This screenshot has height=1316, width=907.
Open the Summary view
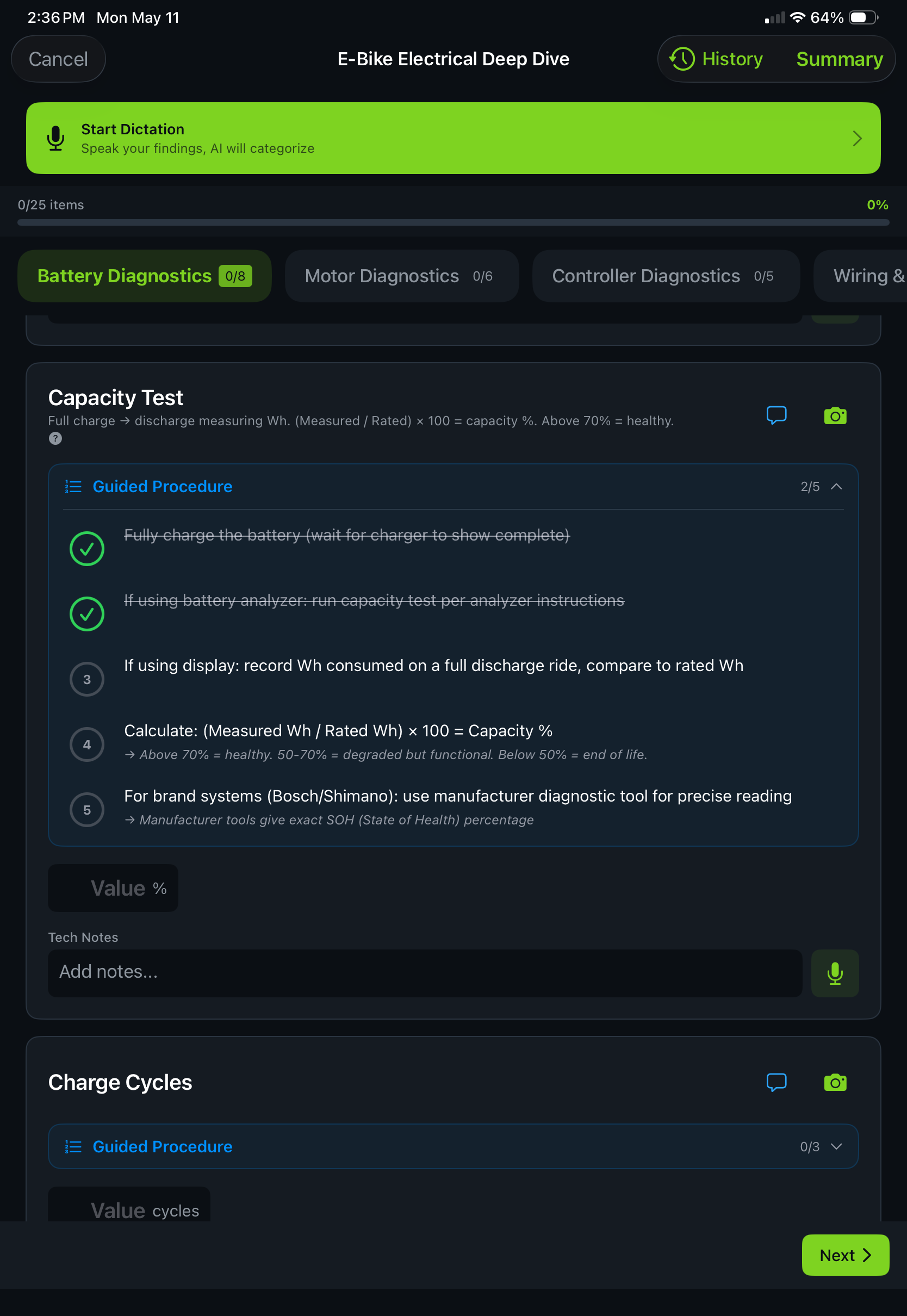click(840, 59)
